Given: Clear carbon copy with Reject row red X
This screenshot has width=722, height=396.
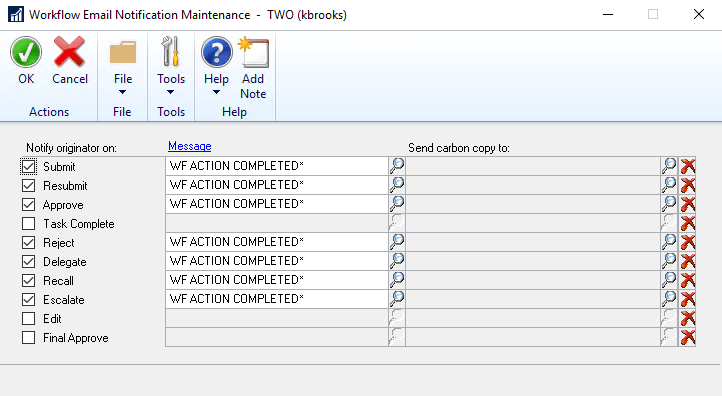Looking at the screenshot, I should [x=688, y=242].
